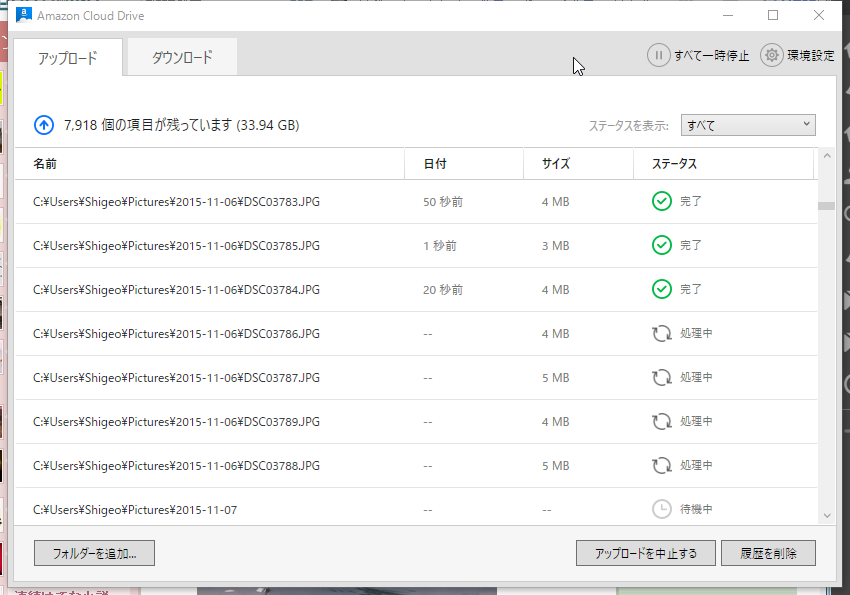Click the green completed check for DSC03785.JPG
850x595 pixels.
(x=661, y=245)
